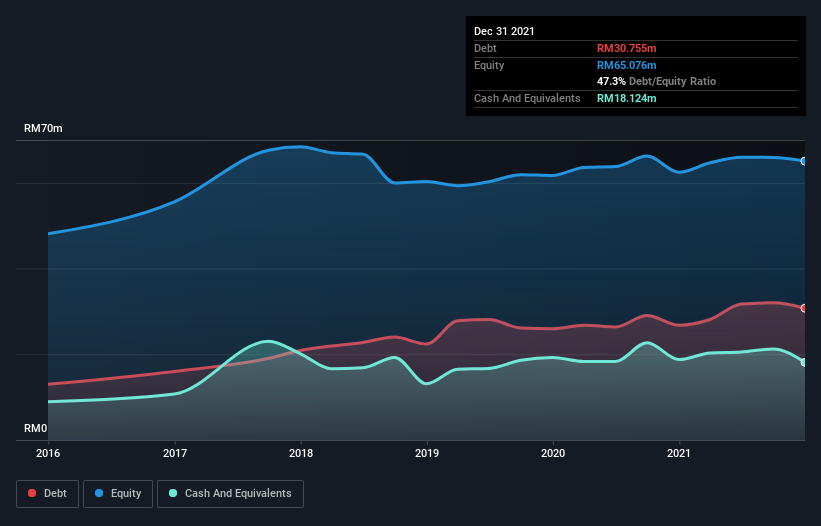The height and width of the screenshot is (526, 821).
Task: Toggle the Equity series legend button
Action: (x=118, y=494)
